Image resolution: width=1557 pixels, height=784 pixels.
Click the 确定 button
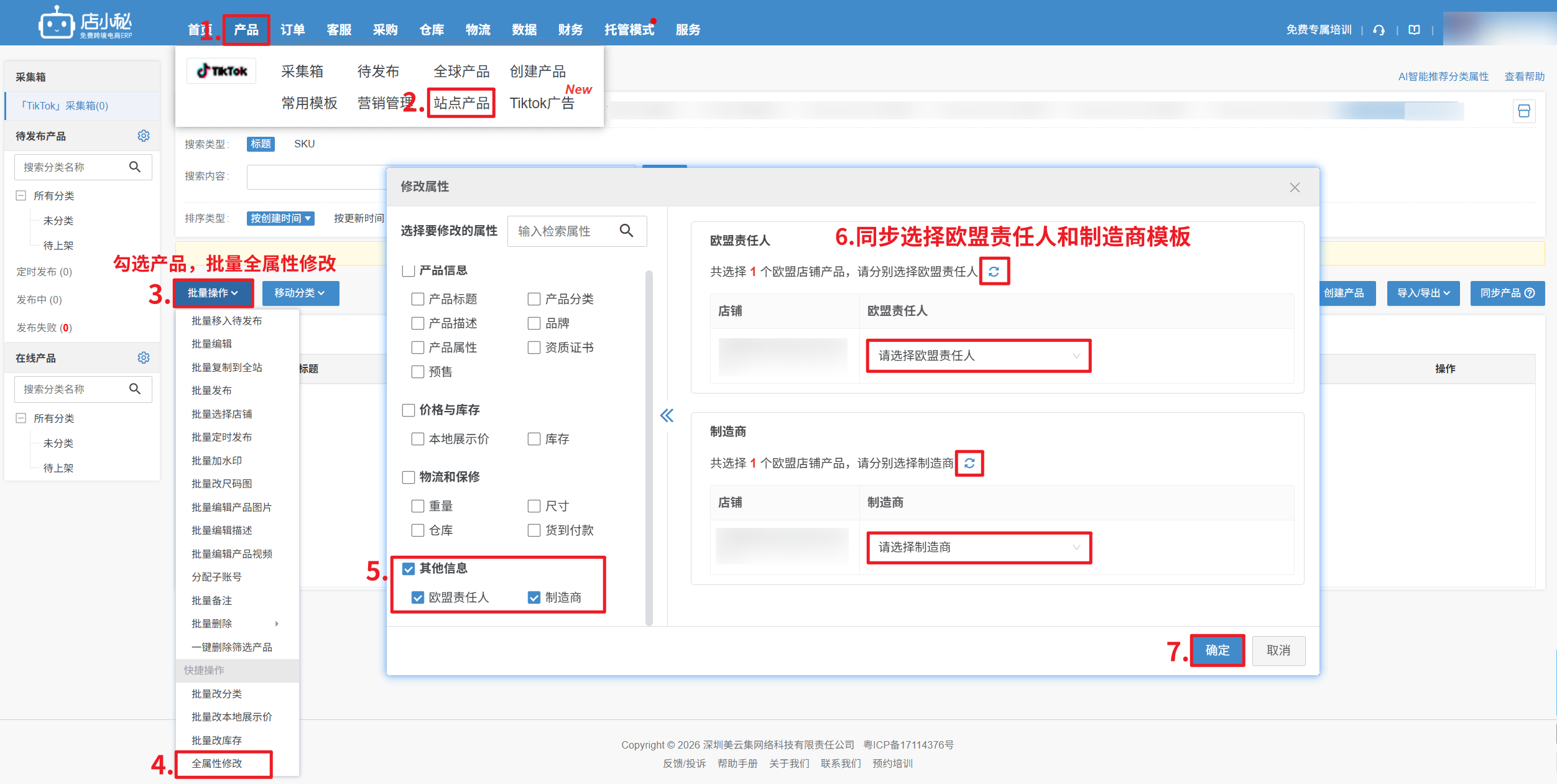point(1217,650)
